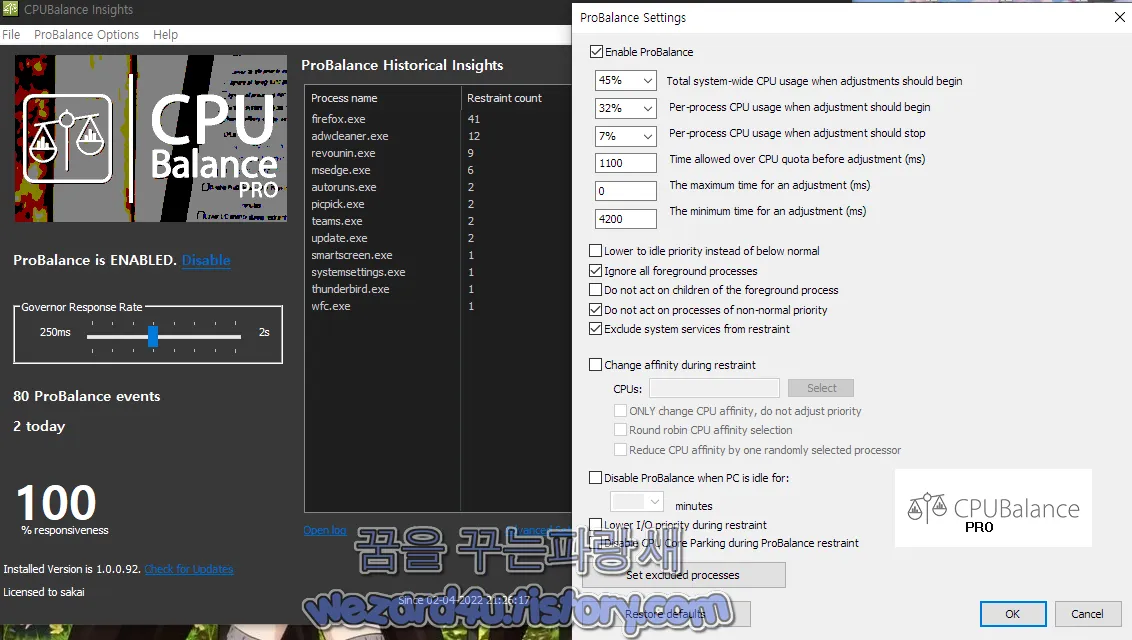Enable Lower I/O priority during restraint
The width and height of the screenshot is (1132, 640).
click(596, 525)
